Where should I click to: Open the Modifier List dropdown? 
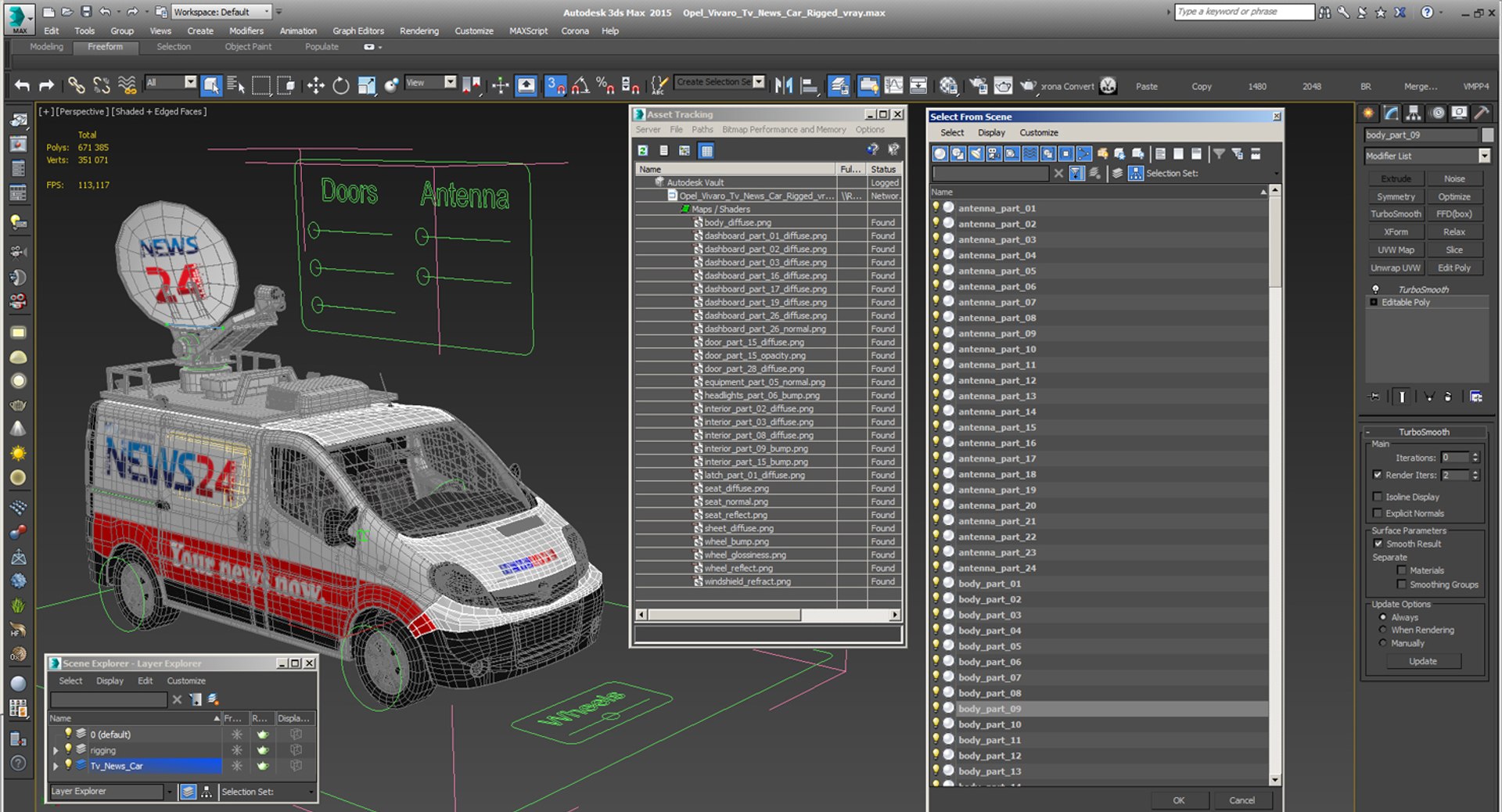(x=1484, y=156)
